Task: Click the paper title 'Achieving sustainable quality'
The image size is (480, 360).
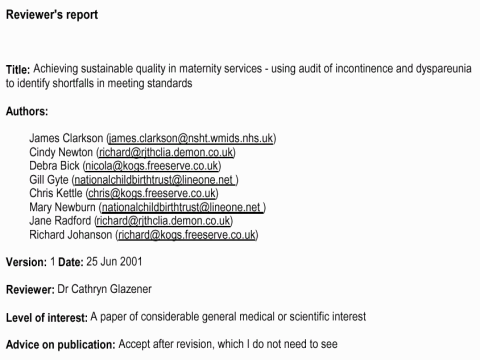Action: (x=99, y=69)
